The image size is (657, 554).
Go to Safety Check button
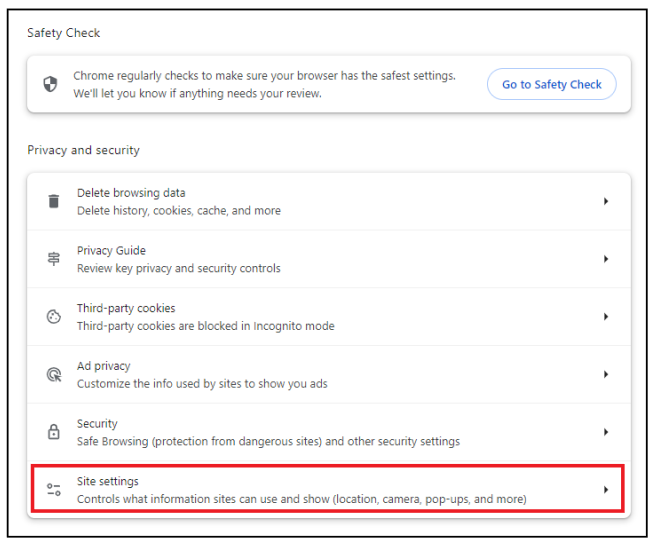tap(551, 84)
